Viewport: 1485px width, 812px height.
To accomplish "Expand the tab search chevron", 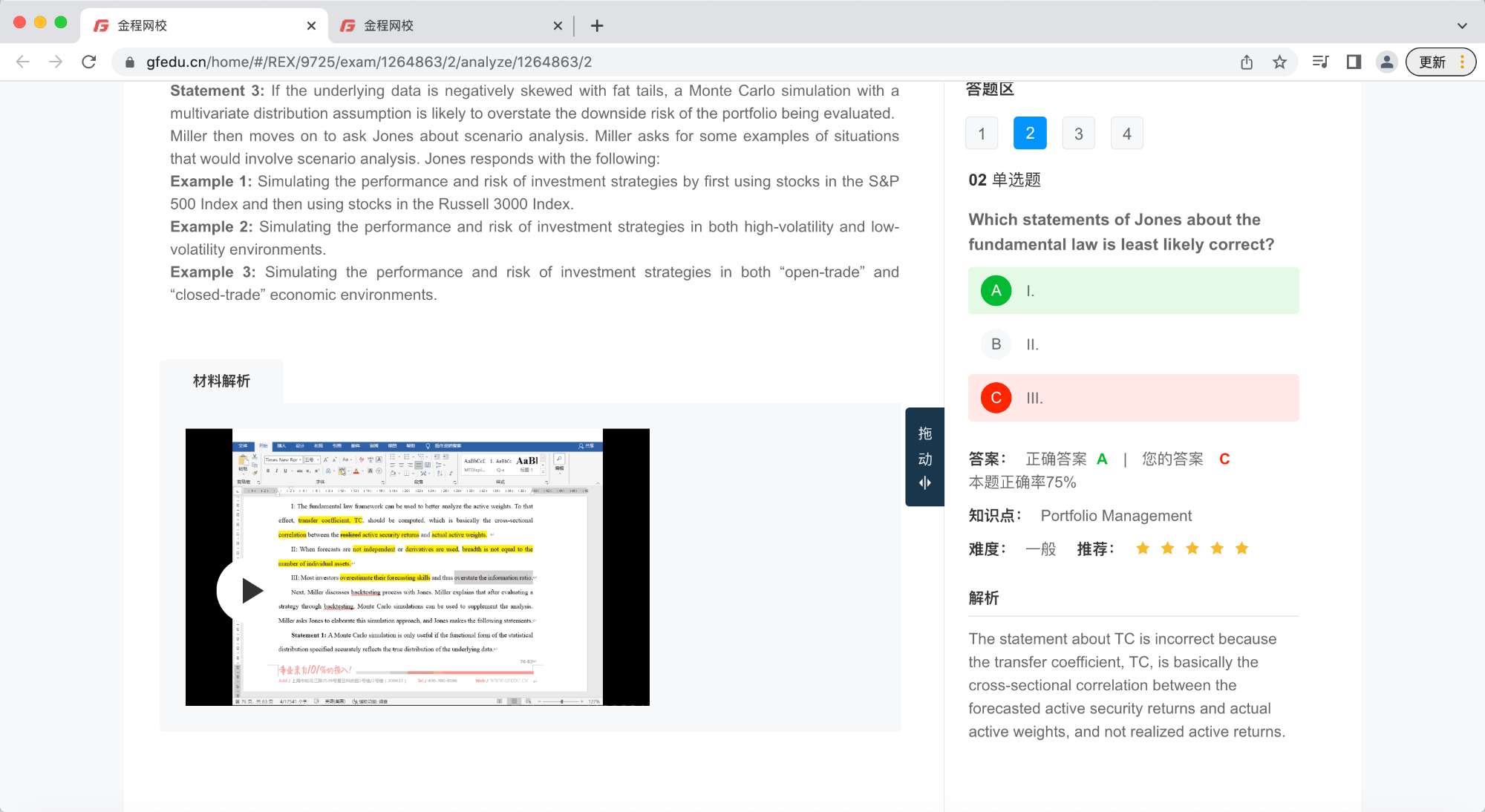I will click(1461, 25).
